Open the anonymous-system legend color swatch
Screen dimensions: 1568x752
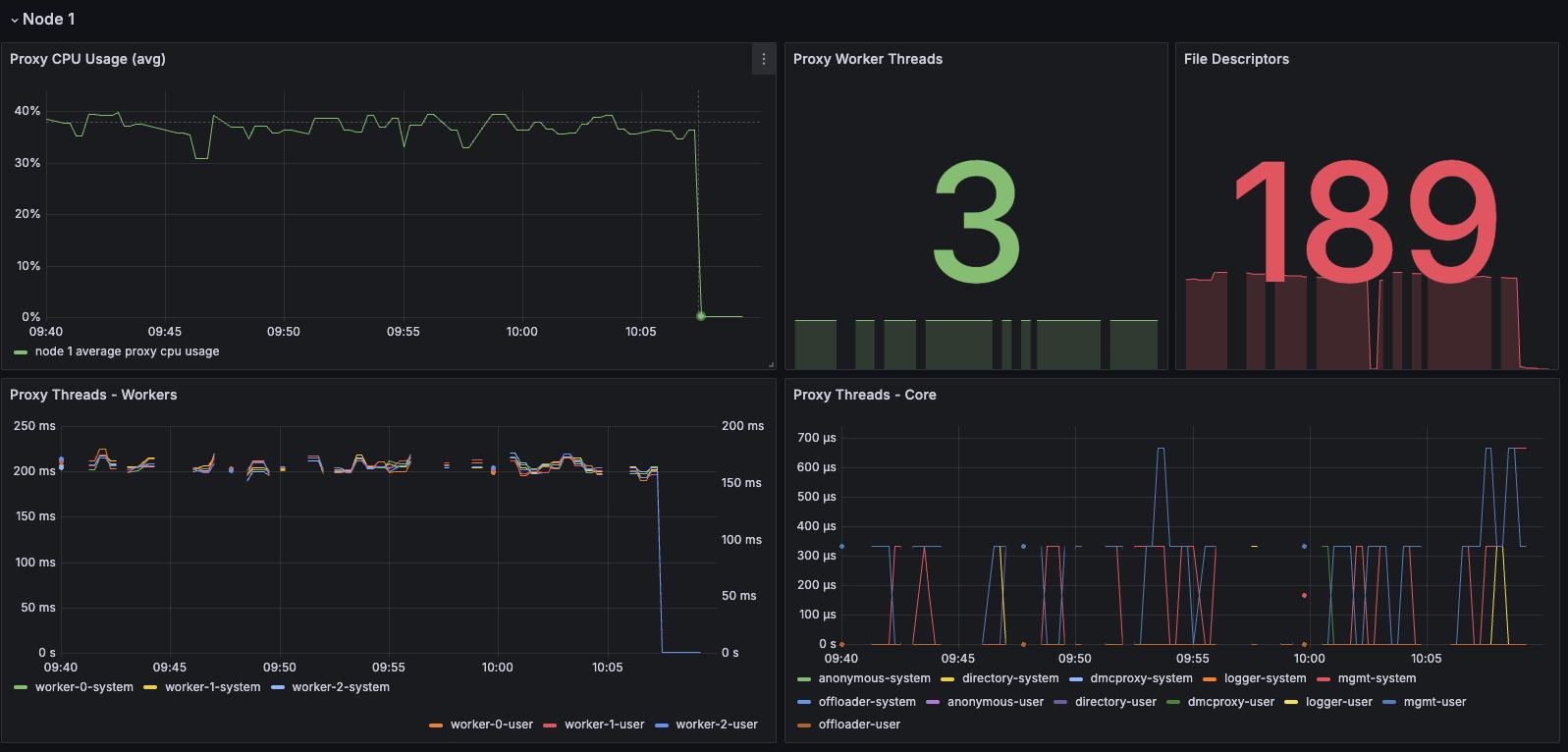(804, 679)
